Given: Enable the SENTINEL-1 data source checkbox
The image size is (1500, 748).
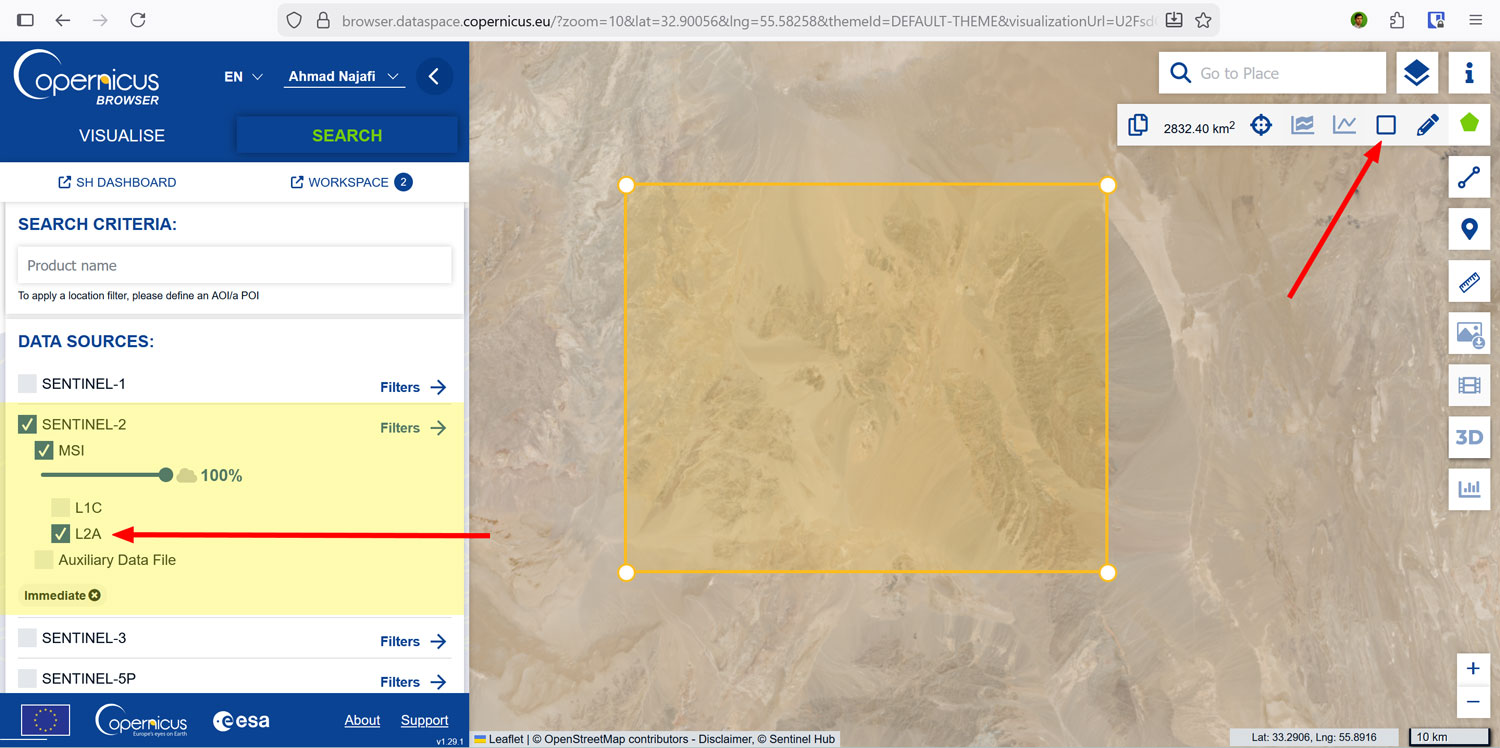Looking at the screenshot, I should [28, 384].
